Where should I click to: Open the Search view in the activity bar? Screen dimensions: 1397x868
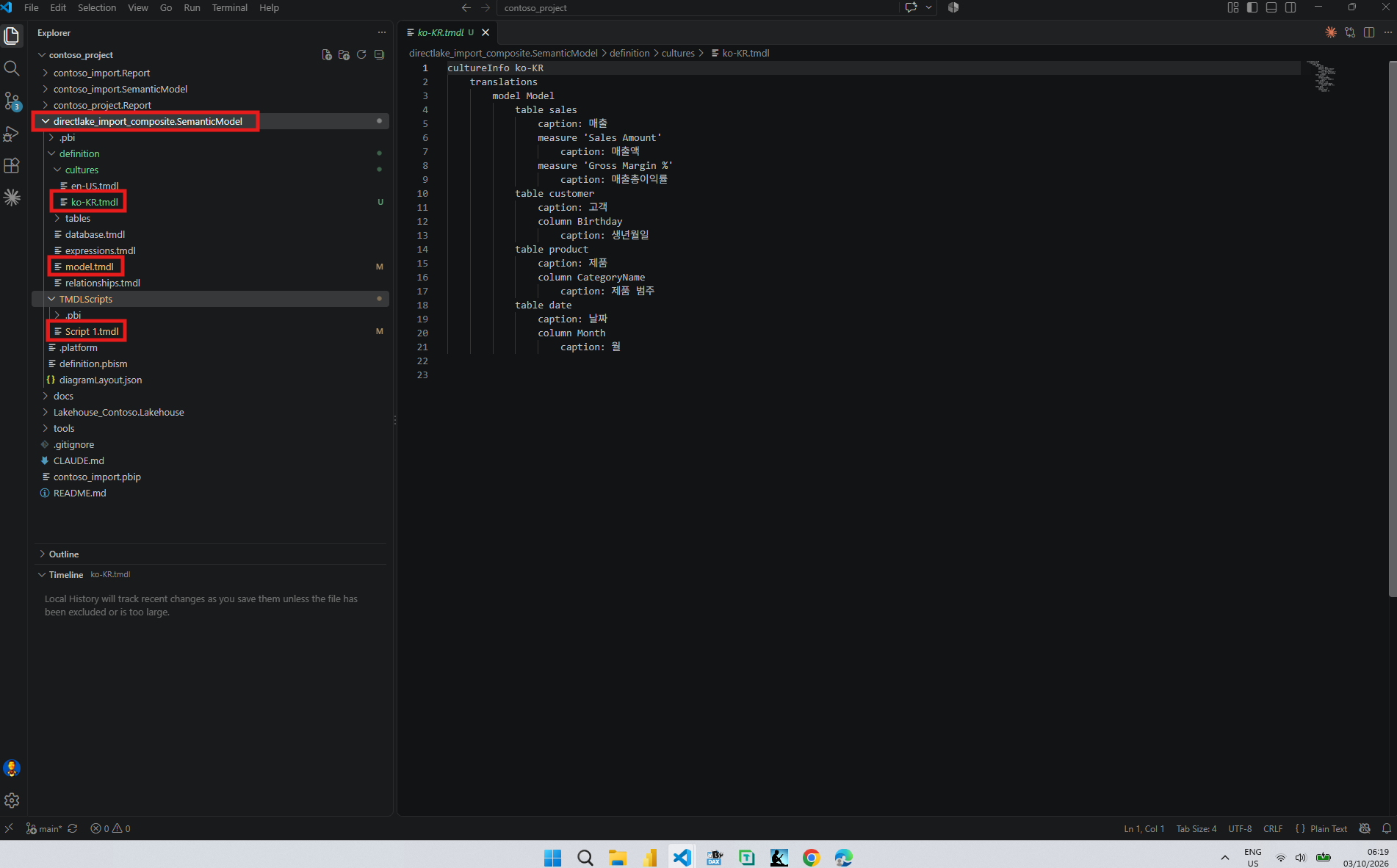[12, 68]
